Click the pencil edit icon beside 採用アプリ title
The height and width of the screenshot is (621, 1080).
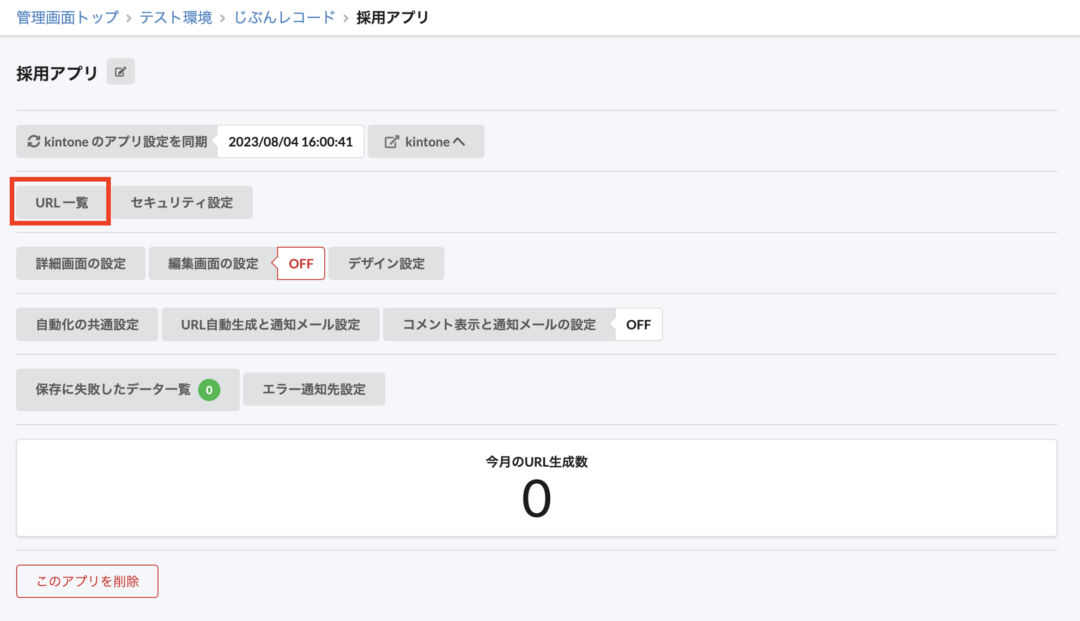coord(120,71)
